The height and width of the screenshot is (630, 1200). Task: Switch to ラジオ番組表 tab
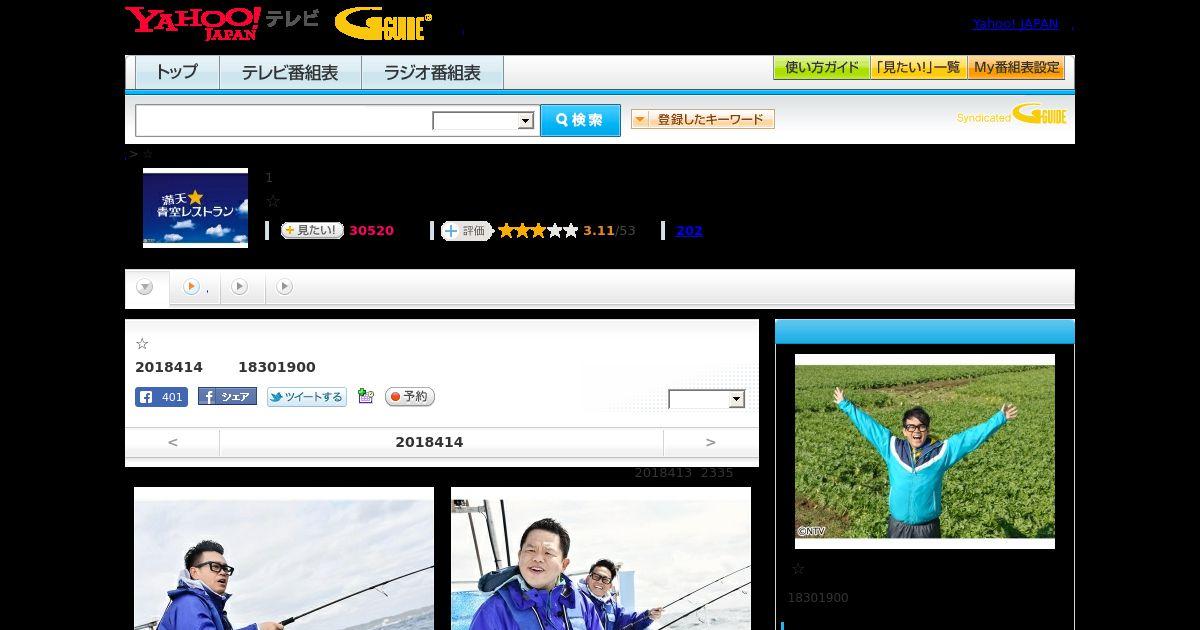point(432,72)
